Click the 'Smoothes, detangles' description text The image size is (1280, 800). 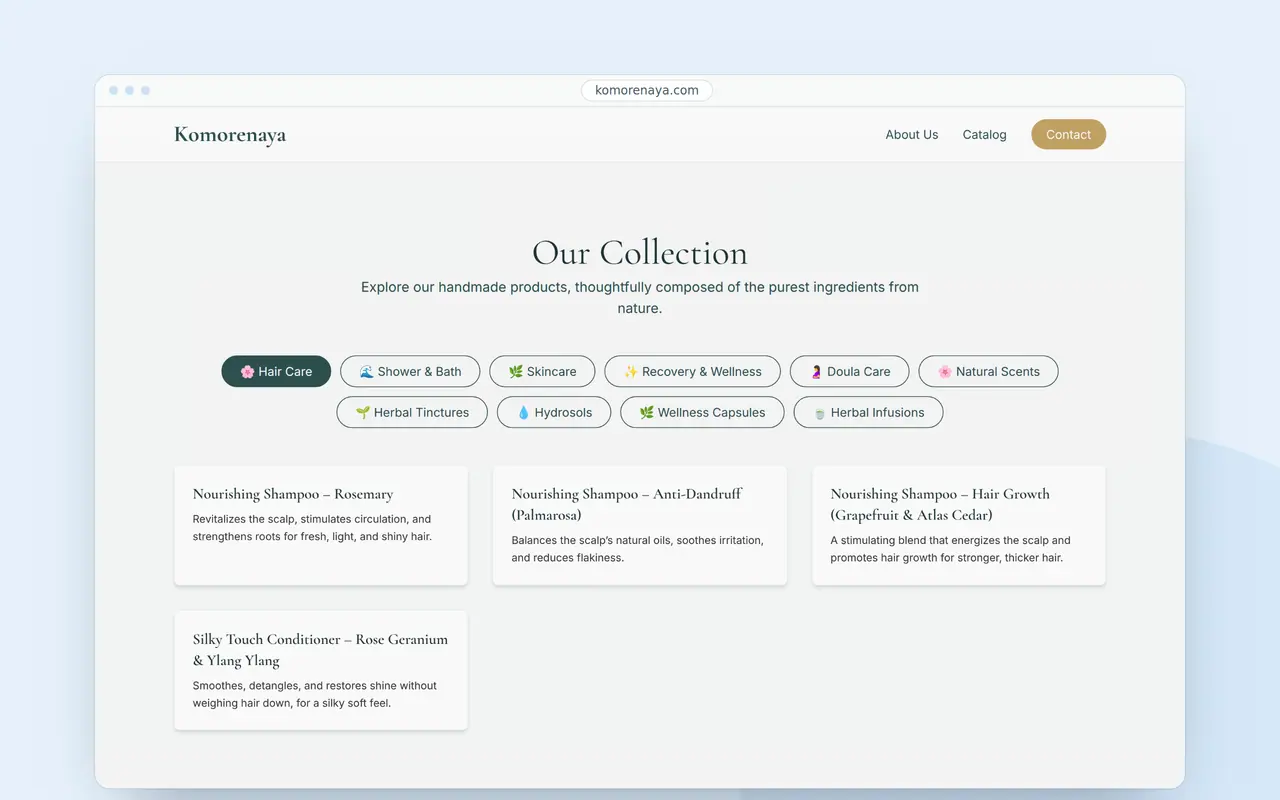click(315, 694)
